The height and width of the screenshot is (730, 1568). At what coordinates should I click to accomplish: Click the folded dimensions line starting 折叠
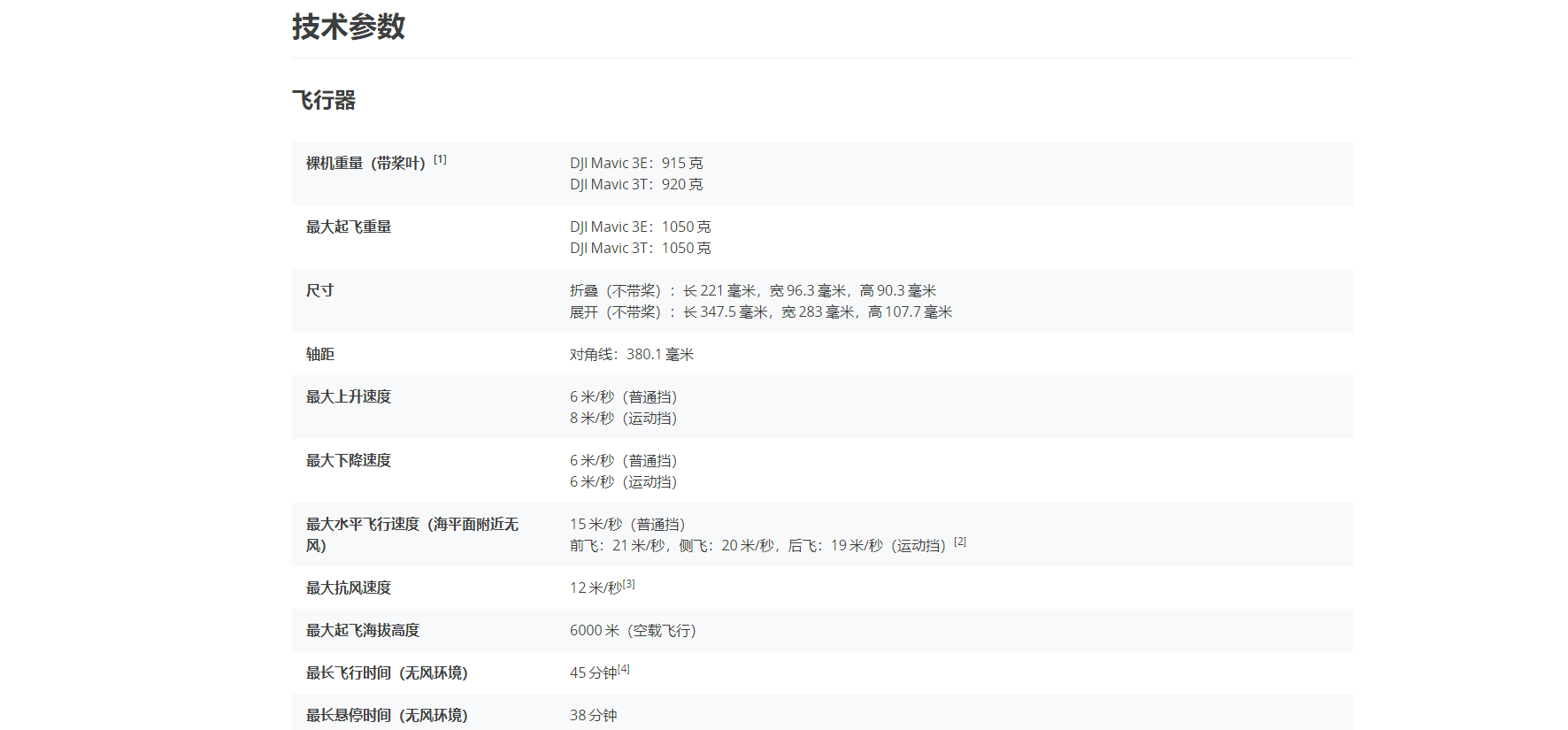click(752, 291)
